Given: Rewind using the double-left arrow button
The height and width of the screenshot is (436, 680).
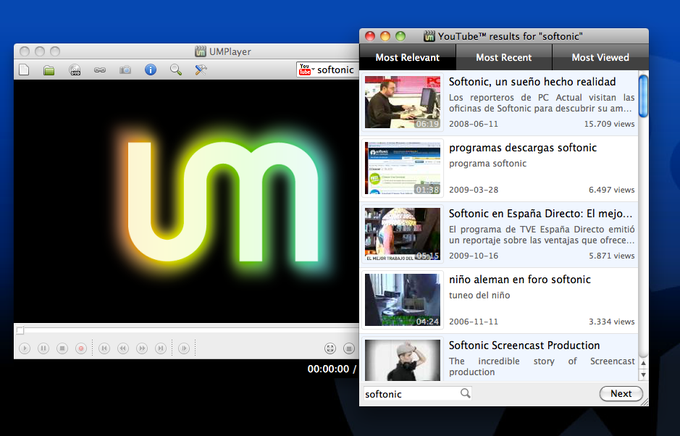Looking at the screenshot, I should (x=123, y=348).
